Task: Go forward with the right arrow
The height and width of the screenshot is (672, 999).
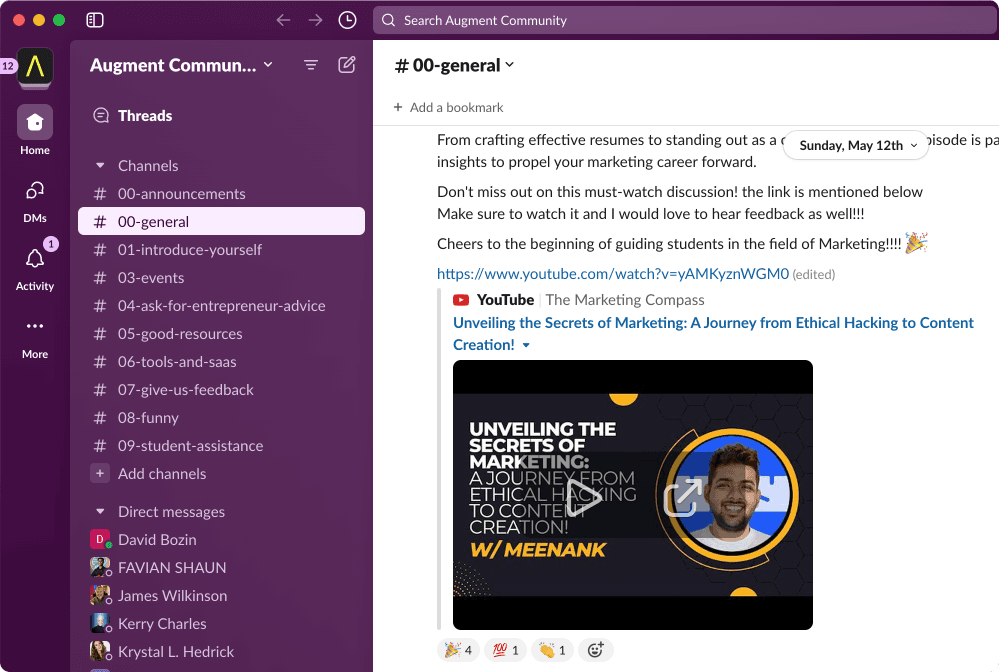Action: [x=315, y=20]
